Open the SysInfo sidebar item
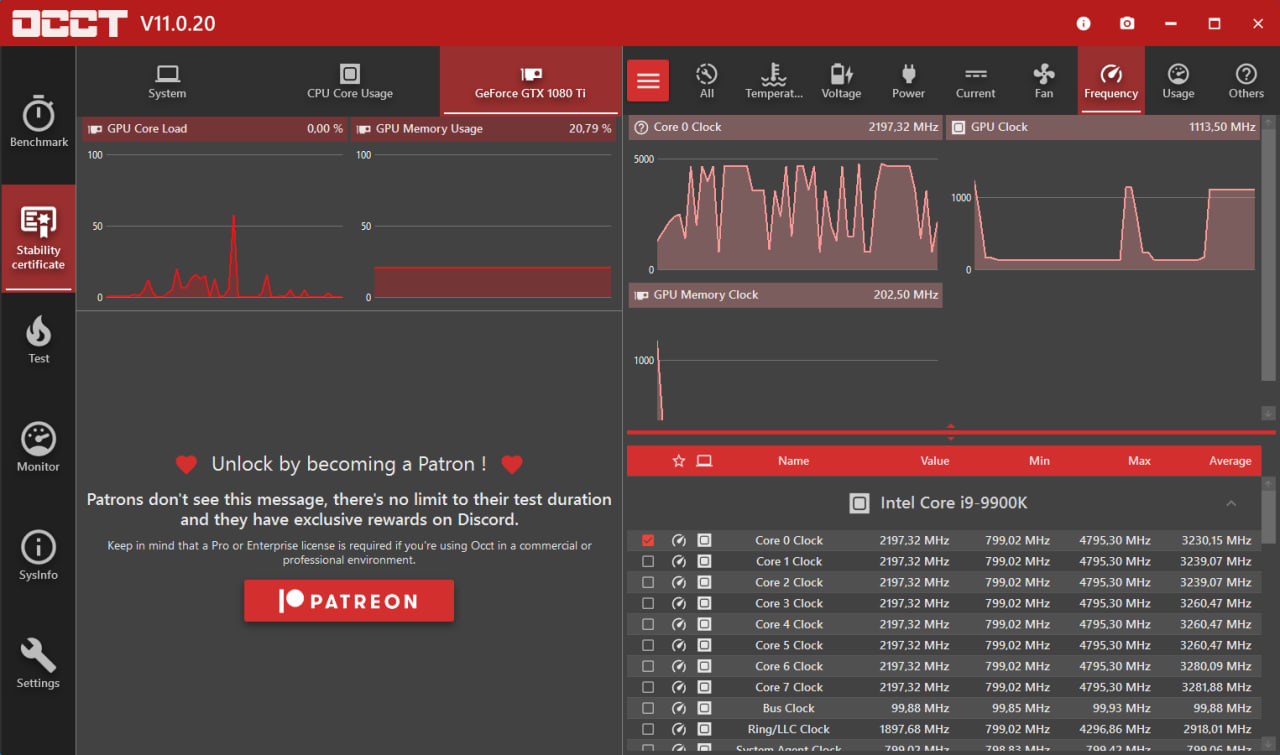The width and height of the screenshot is (1280, 755). (x=38, y=555)
